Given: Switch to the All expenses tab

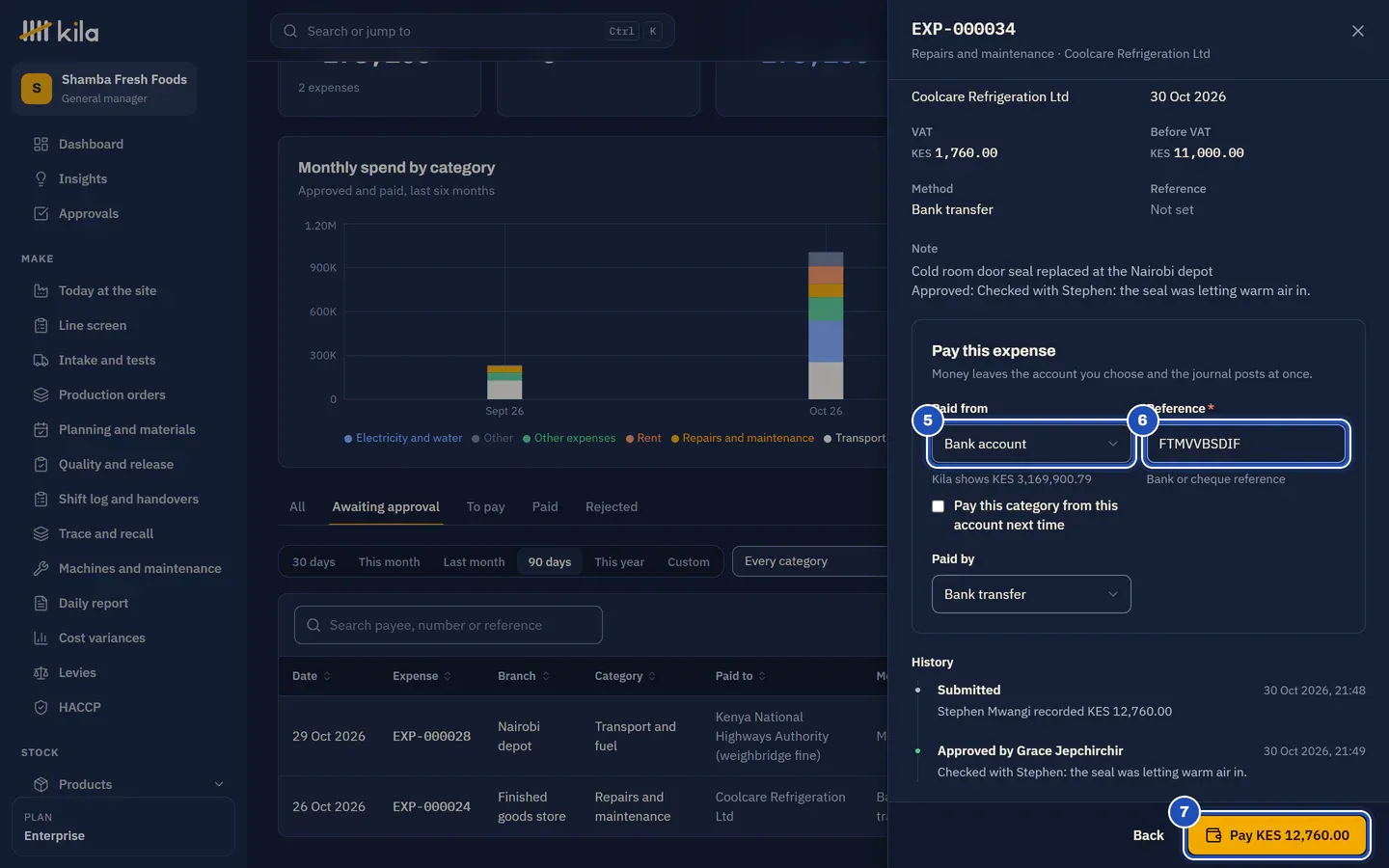Looking at the screenshot, I should tap(297, 507).
